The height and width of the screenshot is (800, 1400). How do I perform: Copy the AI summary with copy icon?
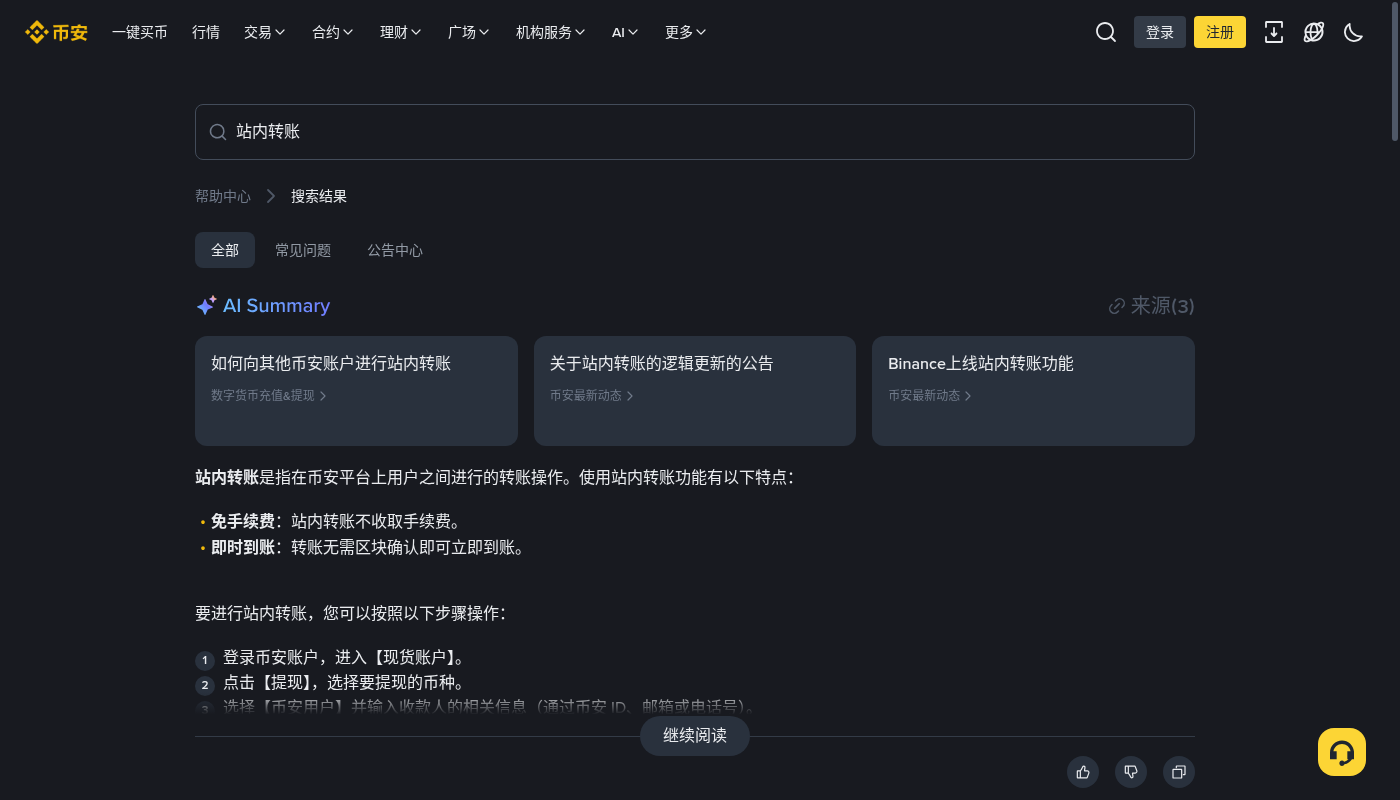tap(1179, 772)
